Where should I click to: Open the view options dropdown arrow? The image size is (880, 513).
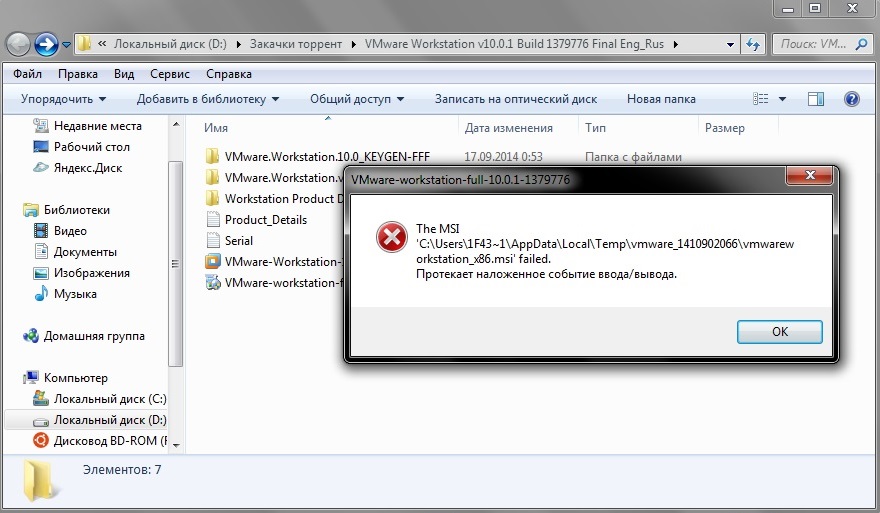(782, 99)
